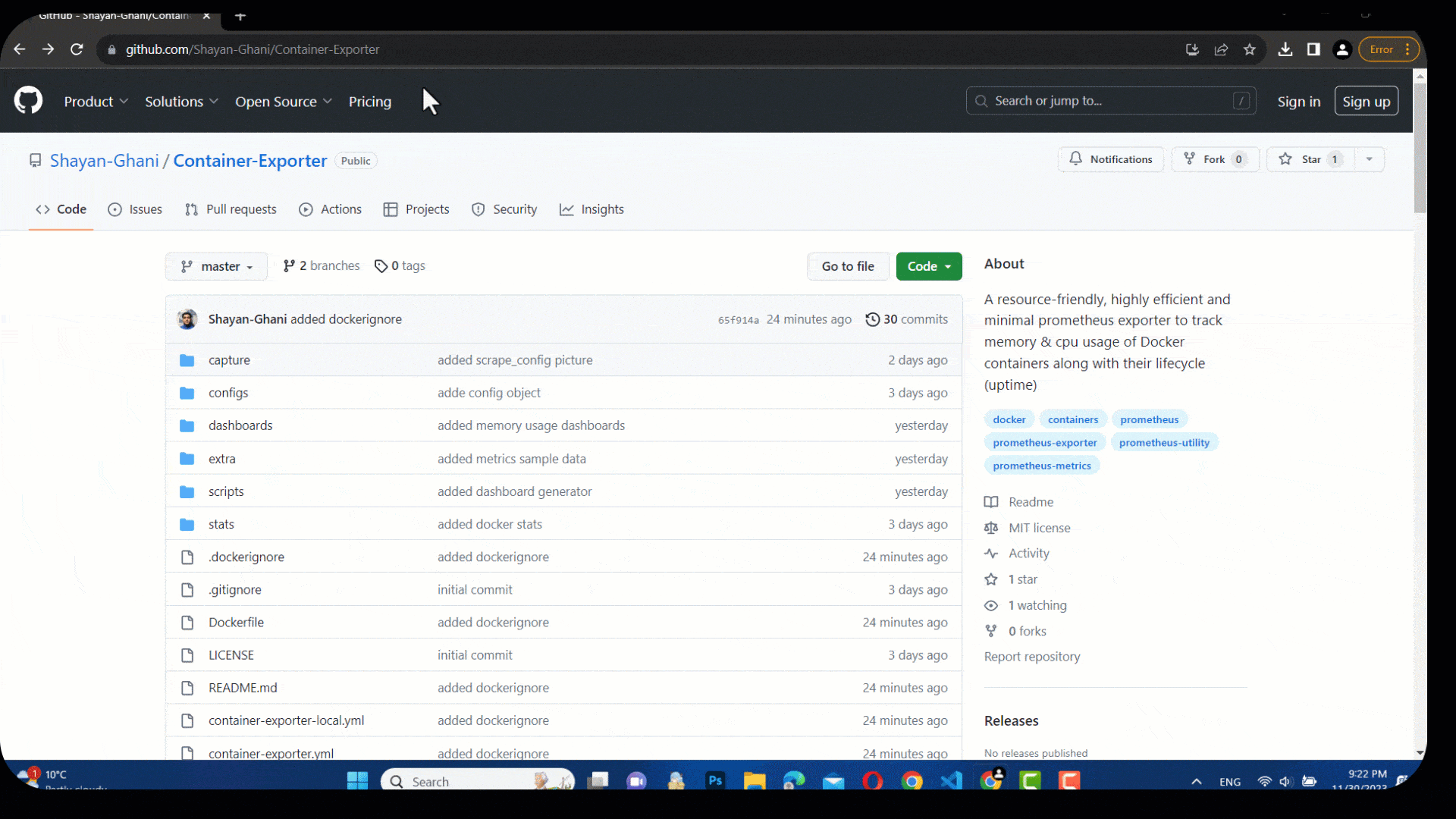Open the master branch dropdown
Viewport: 1456px width, 819px height.
point(216,266)
